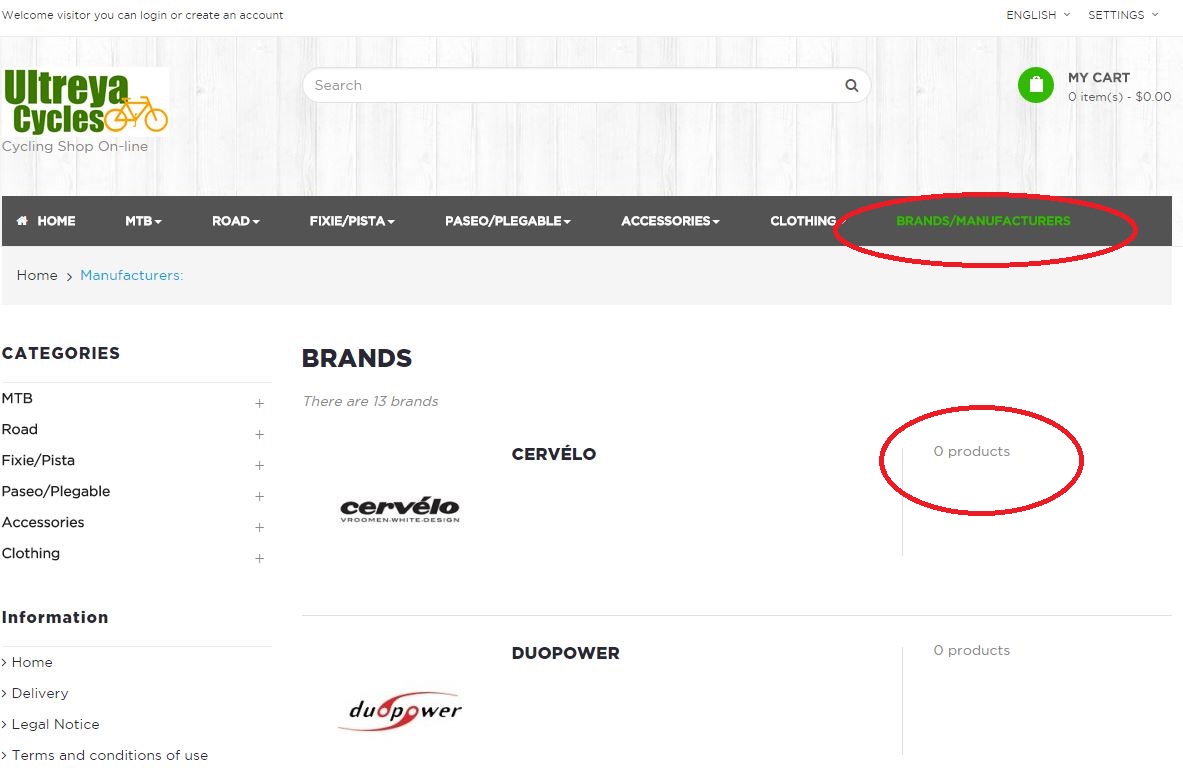Open the PASEO/PLEGABLE navigation menu

coord(507,221)
